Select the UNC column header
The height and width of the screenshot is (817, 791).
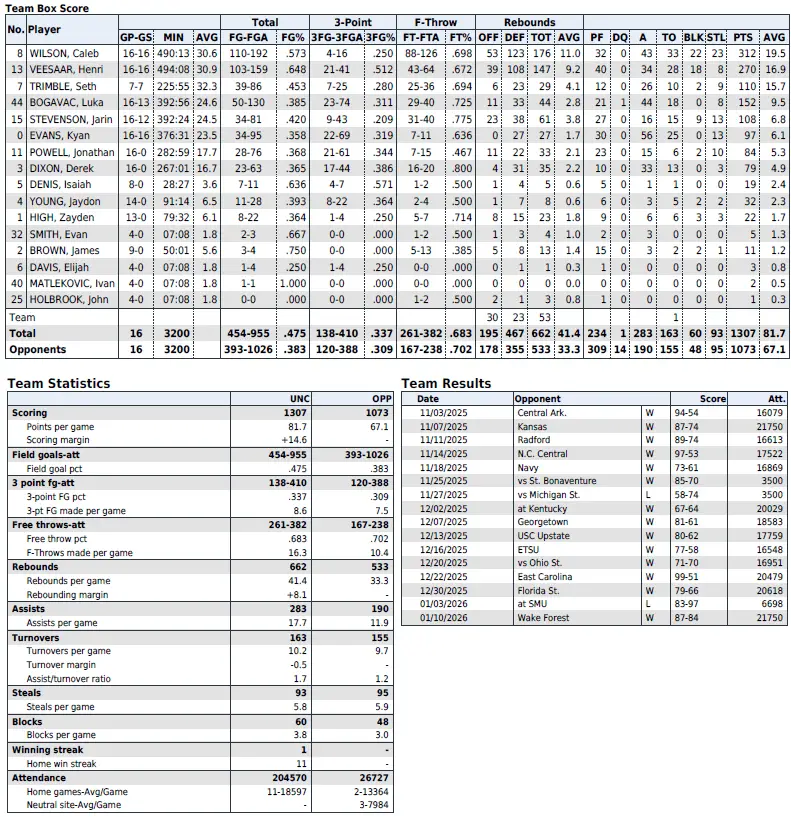(299, 398)
